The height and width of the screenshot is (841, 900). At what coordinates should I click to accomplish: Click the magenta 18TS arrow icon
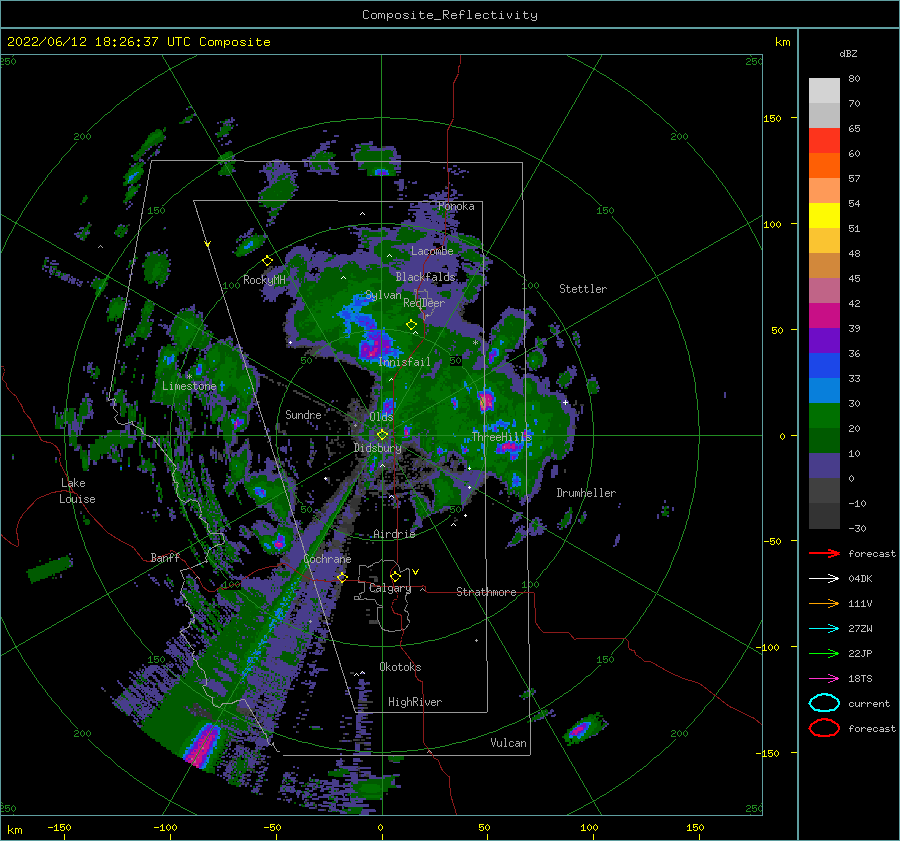[x=824, y=679]
